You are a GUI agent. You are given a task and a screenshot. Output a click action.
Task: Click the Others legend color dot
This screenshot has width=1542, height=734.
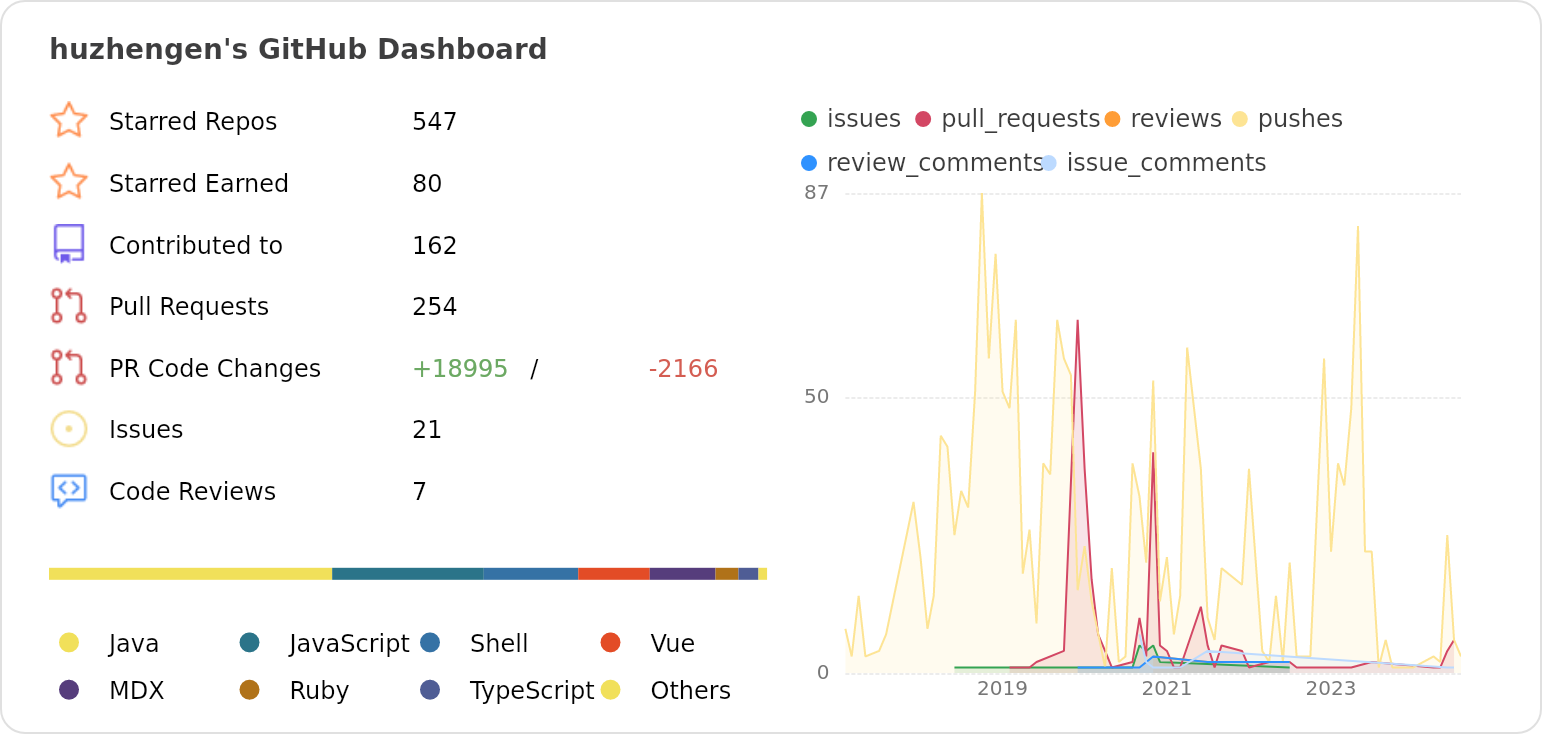[x=611, y=690]
